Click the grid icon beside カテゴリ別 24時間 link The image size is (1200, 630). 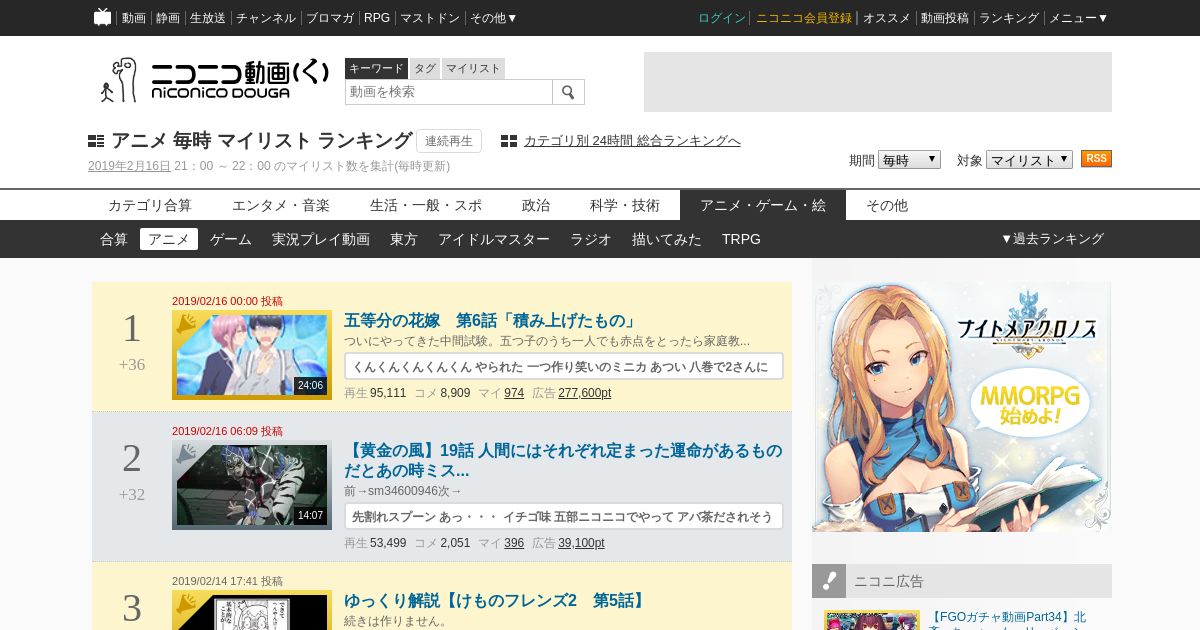pos(509,141)
